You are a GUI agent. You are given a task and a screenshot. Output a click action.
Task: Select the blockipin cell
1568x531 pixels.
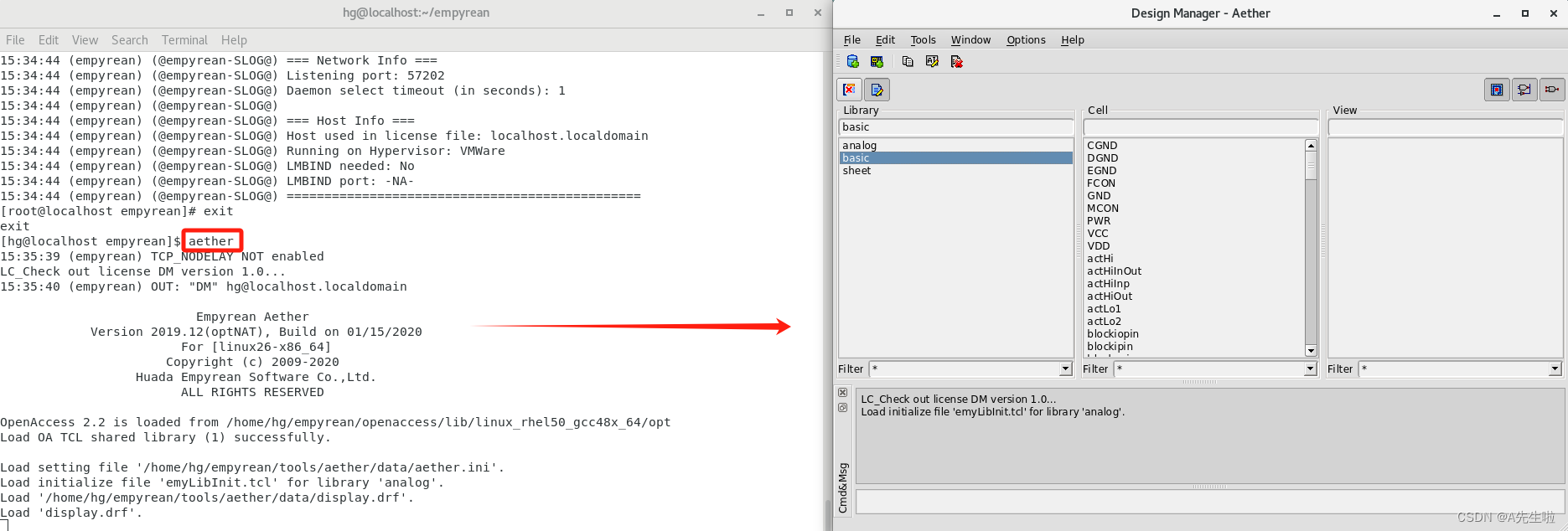pos(1110,347)
